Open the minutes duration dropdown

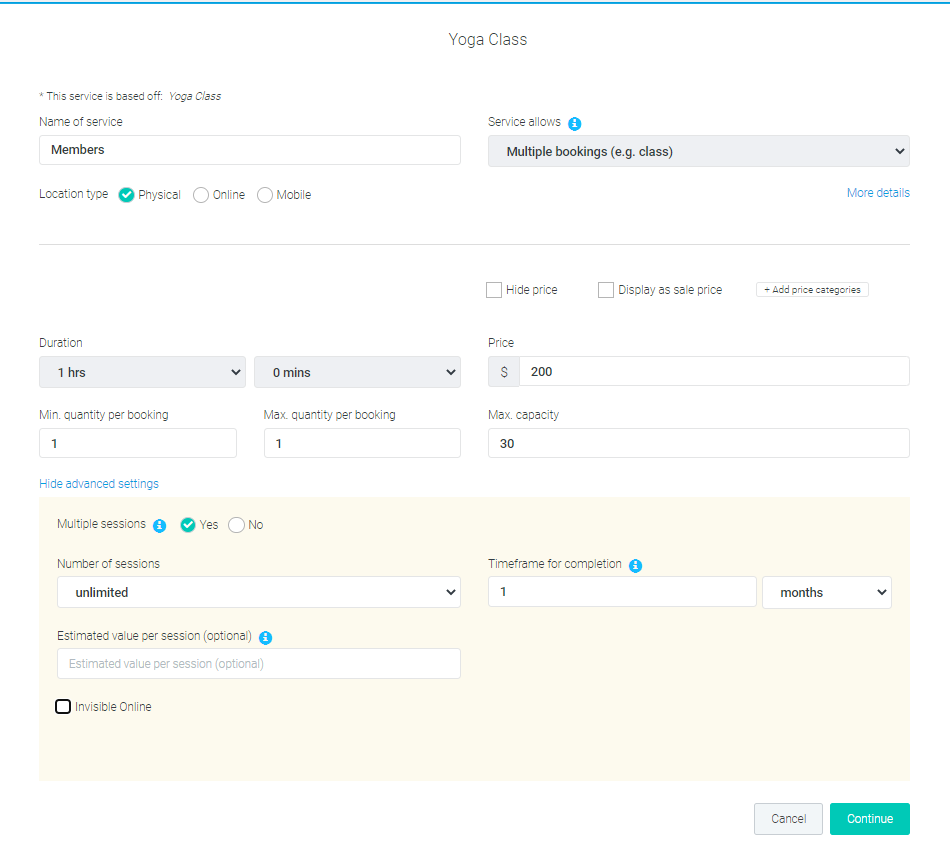click(x=357, y=371)
